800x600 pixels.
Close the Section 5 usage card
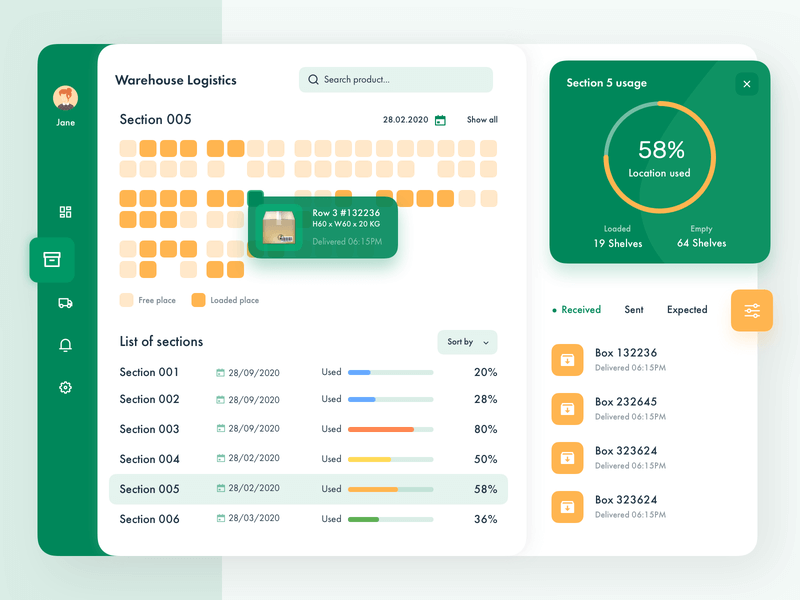746,83
